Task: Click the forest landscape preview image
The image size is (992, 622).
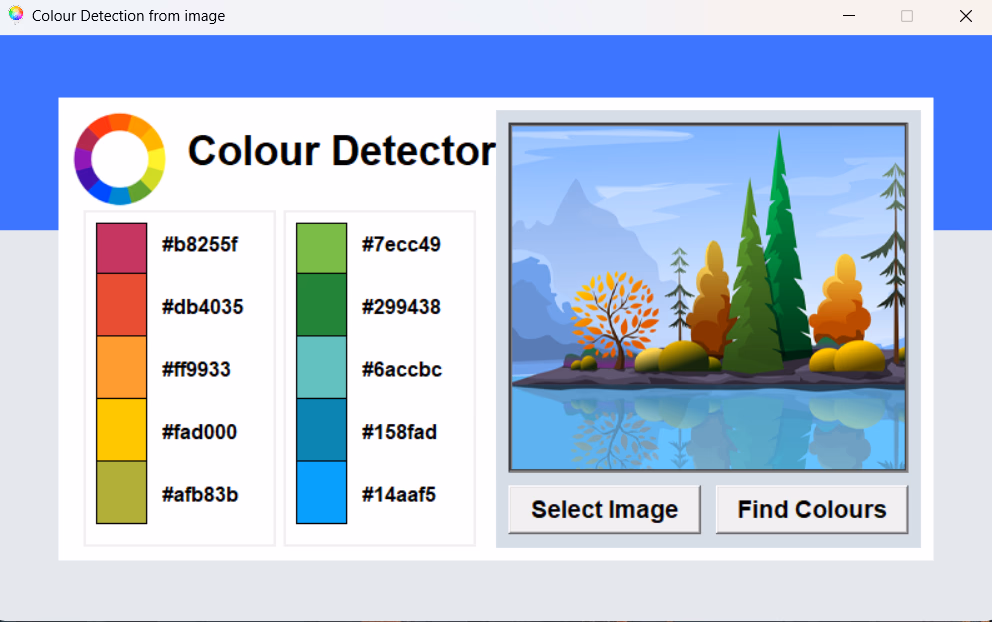Action: coord(708,295)
